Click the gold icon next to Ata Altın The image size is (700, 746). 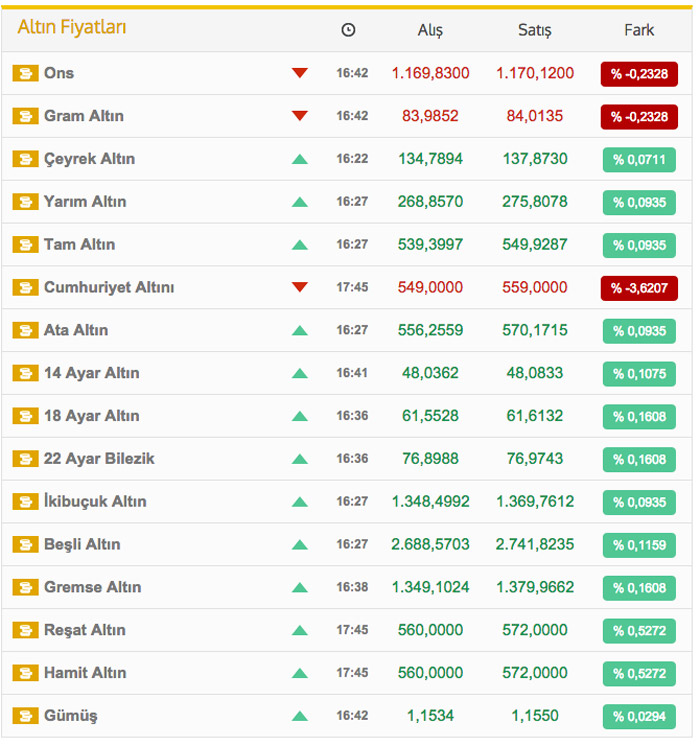click(24, 330)
